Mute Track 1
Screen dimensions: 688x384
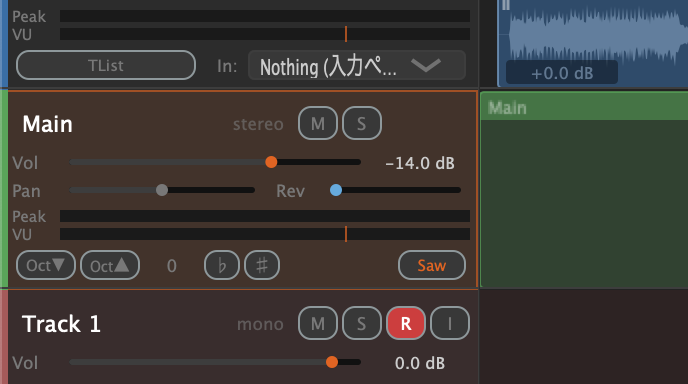pyautogui.click(x=318, y=323)
